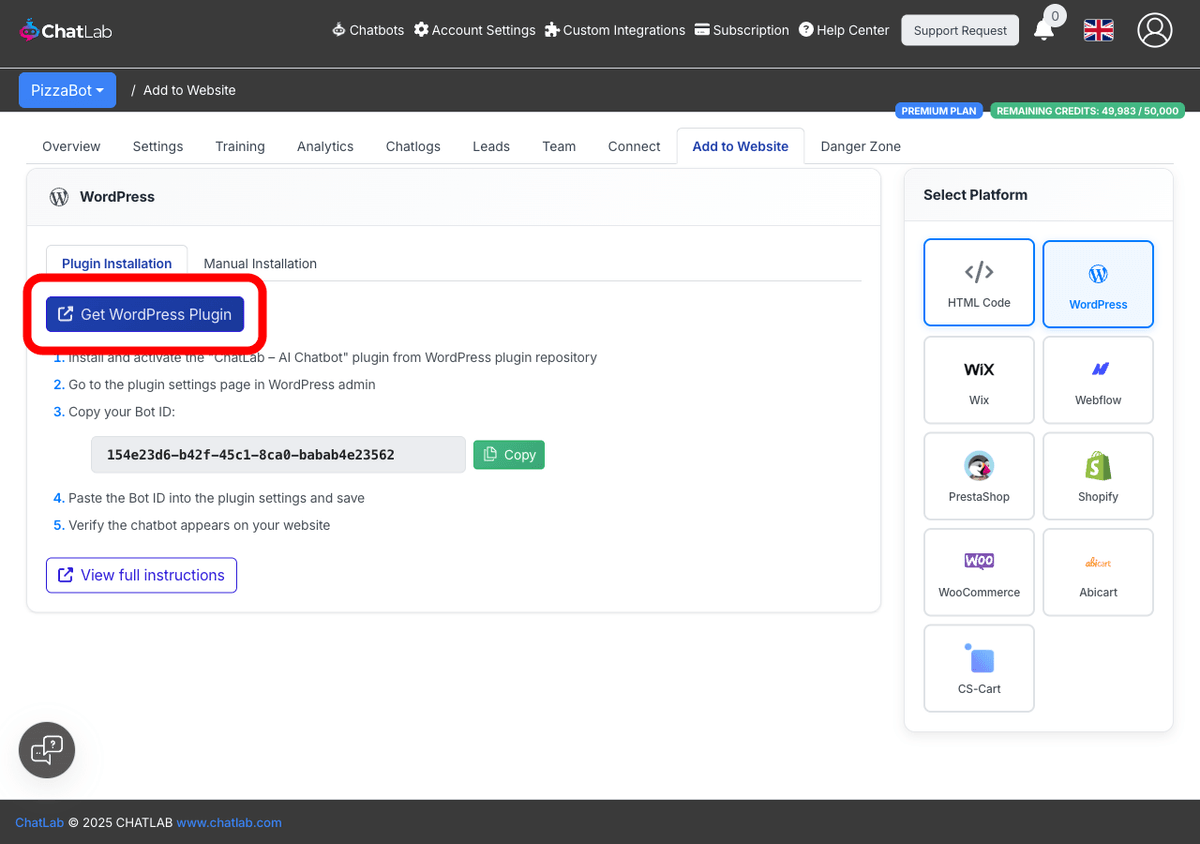
Task: Pick the CS-Cart platform icon
Action: coord(978,668)
